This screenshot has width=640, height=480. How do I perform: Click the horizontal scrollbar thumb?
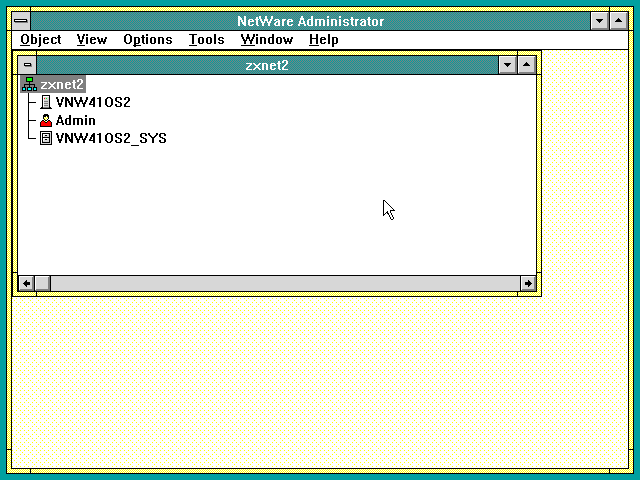click(x=42, y=283)
